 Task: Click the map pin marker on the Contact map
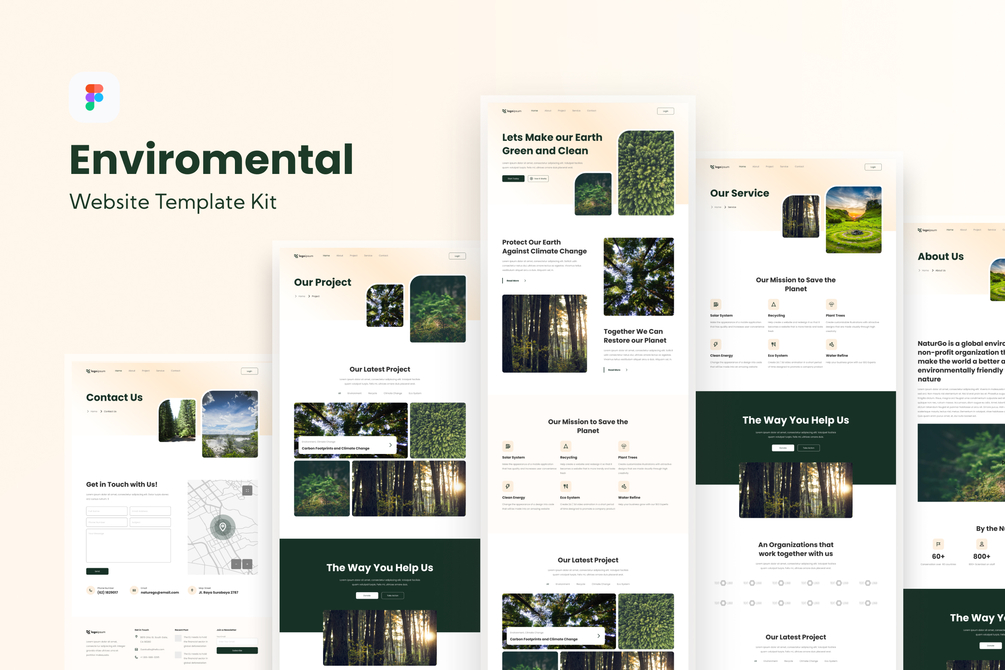(x=222, y=527)
